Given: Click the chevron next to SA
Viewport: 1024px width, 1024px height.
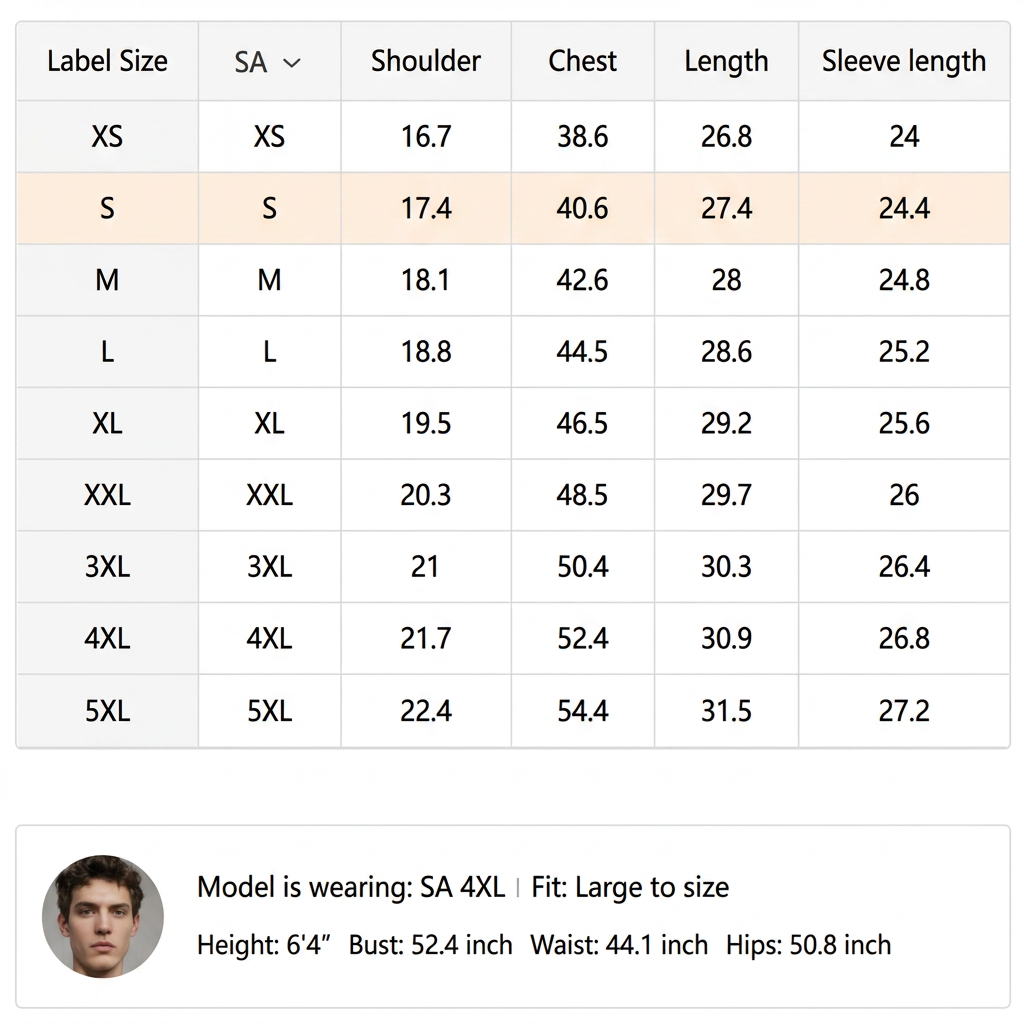Looking at the screenshot, I should [291, 63].
